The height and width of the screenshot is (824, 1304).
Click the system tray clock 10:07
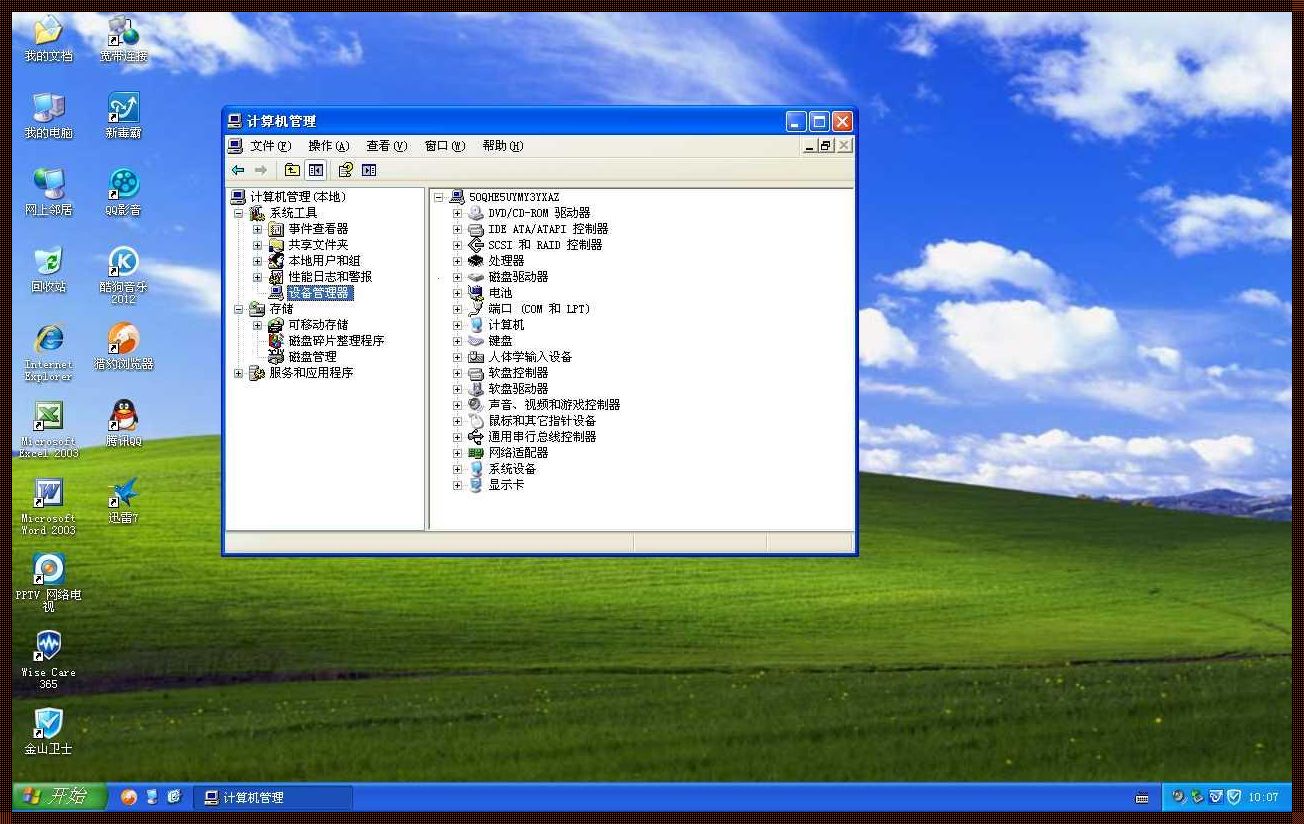(1264, 797)
